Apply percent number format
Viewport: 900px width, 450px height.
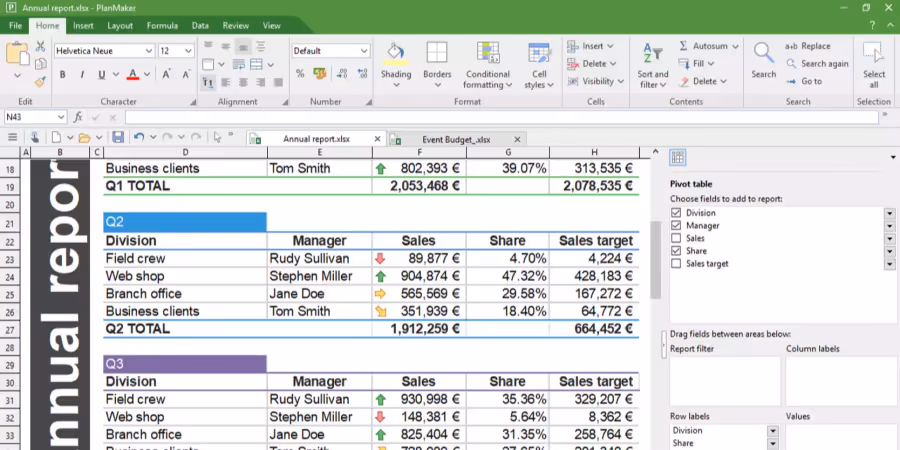(300, 73)
